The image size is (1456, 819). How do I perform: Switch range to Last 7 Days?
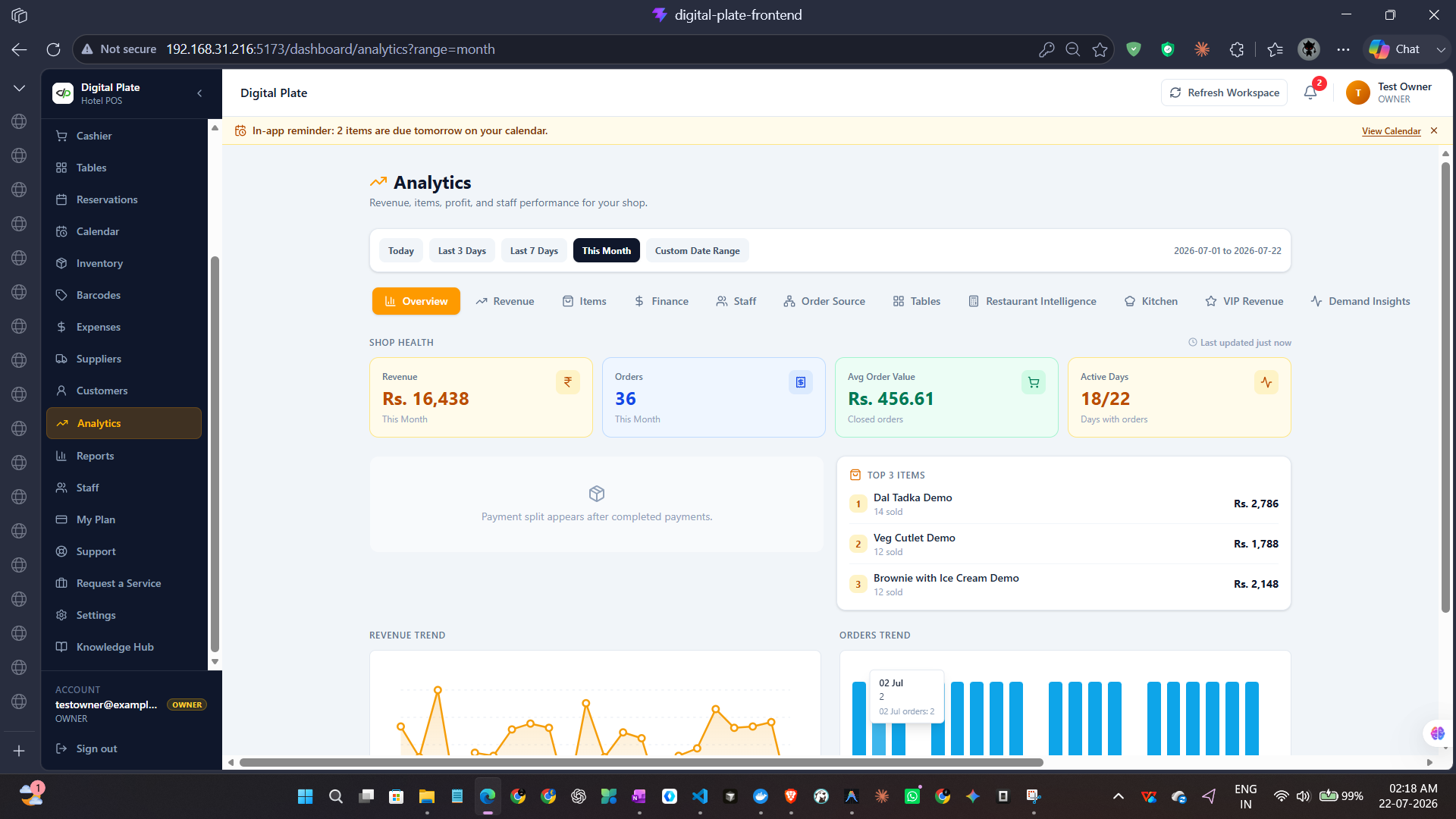(x=534, y=251)
